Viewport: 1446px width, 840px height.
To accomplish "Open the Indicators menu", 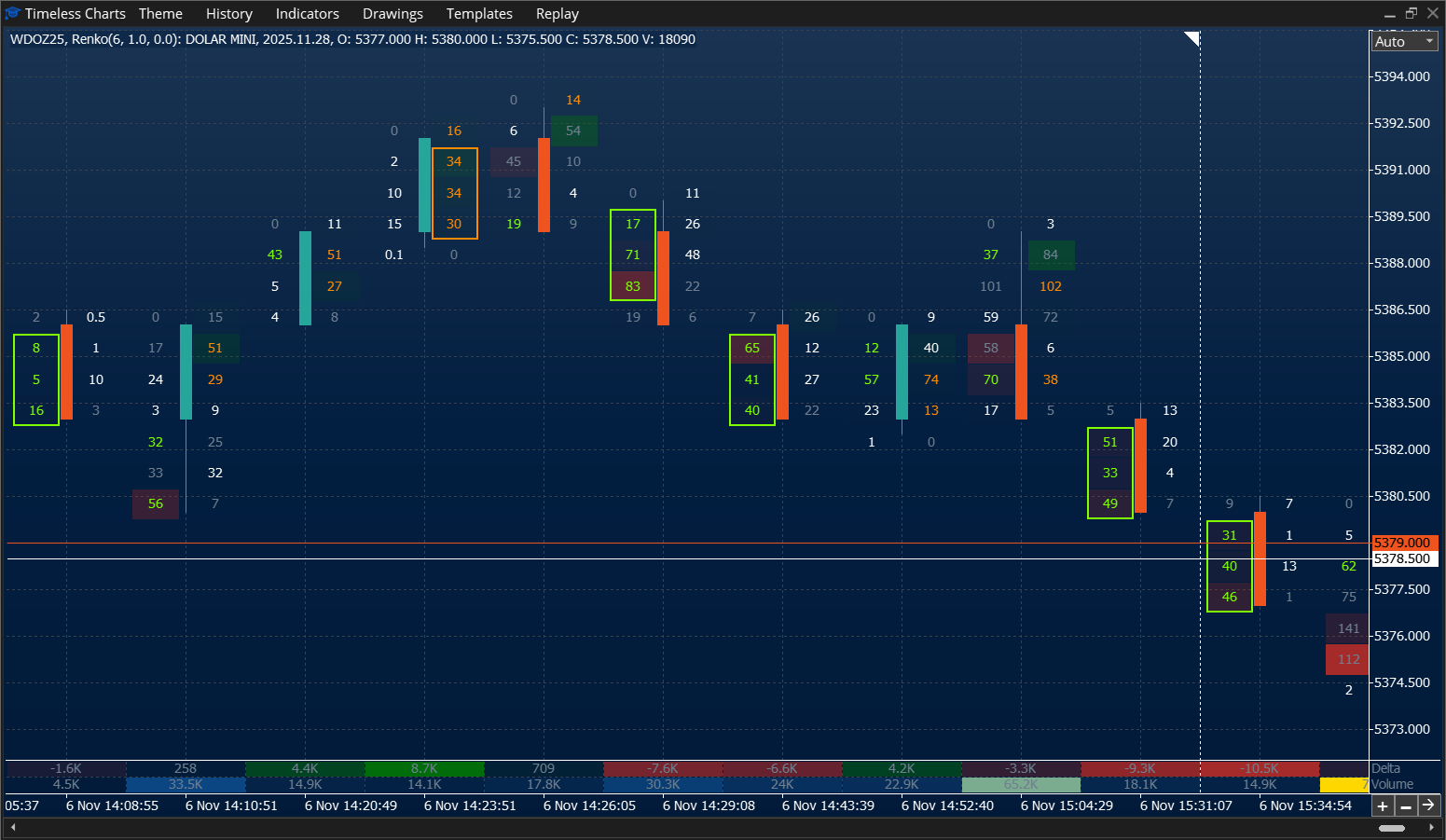I will coord(307,13).
